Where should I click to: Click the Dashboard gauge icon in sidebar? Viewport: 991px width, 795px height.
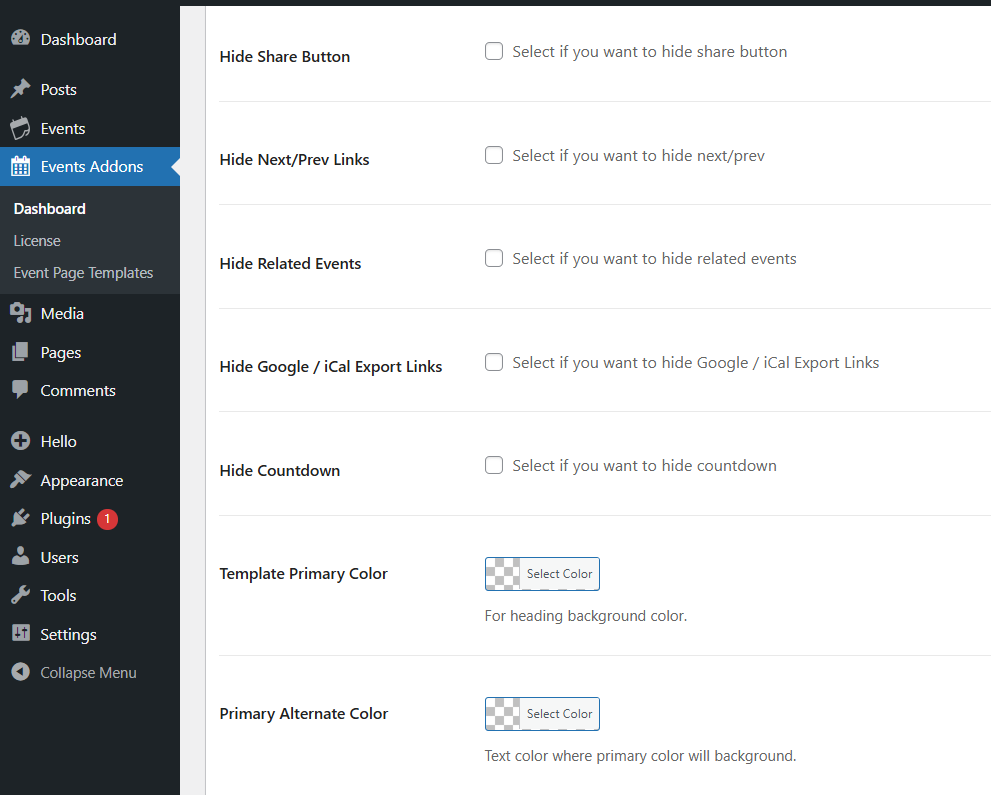point(20,39)
